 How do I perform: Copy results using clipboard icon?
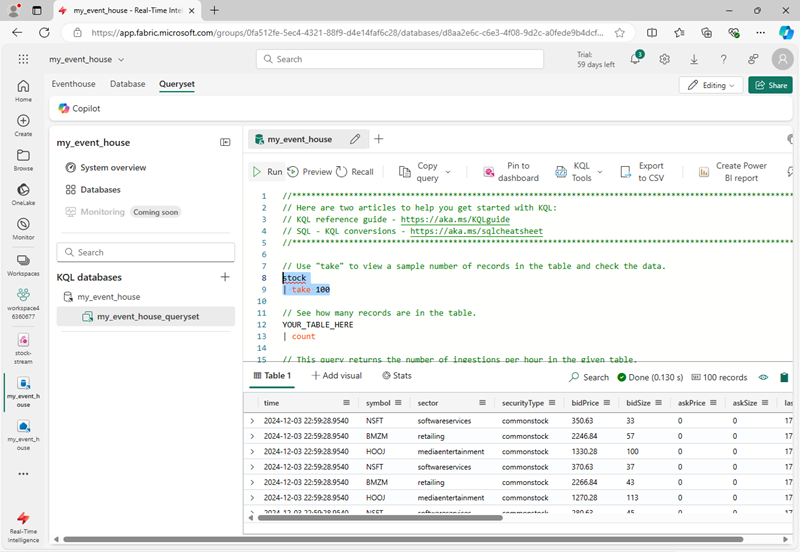pos(784,377)
